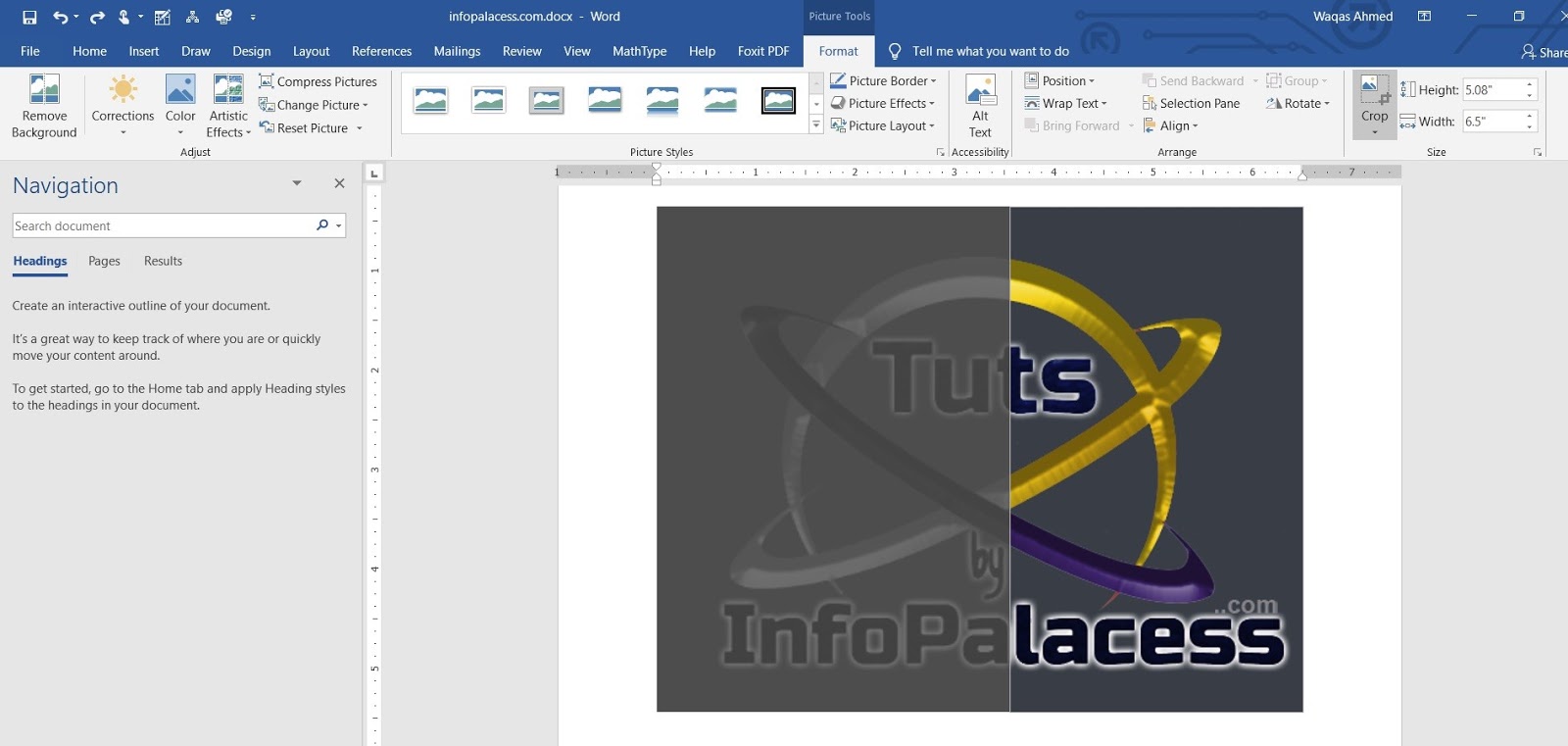Click the Alt Text button

tap(980, 106)
